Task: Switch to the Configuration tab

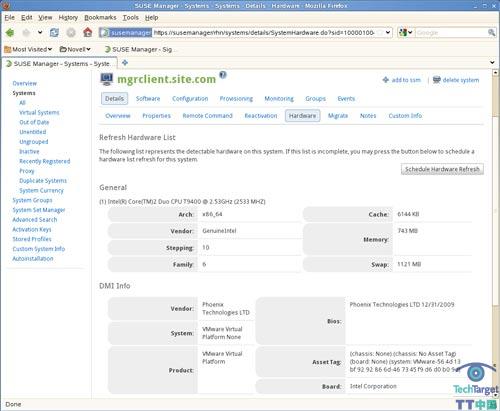Action: point(190,99)
